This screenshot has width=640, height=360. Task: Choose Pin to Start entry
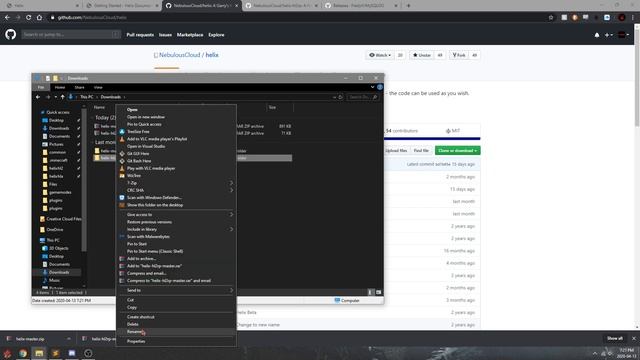pos(137,244)
